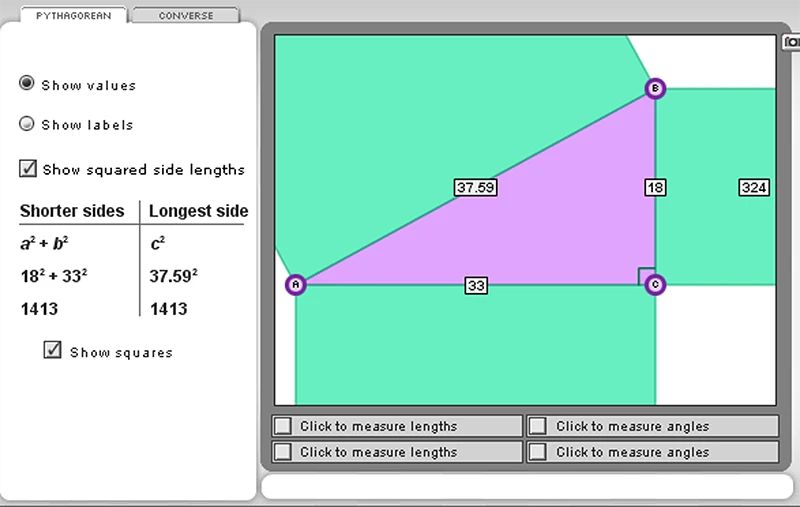Click the c² formula
Viewport: 800px width, 507px height.
[158, 243]
